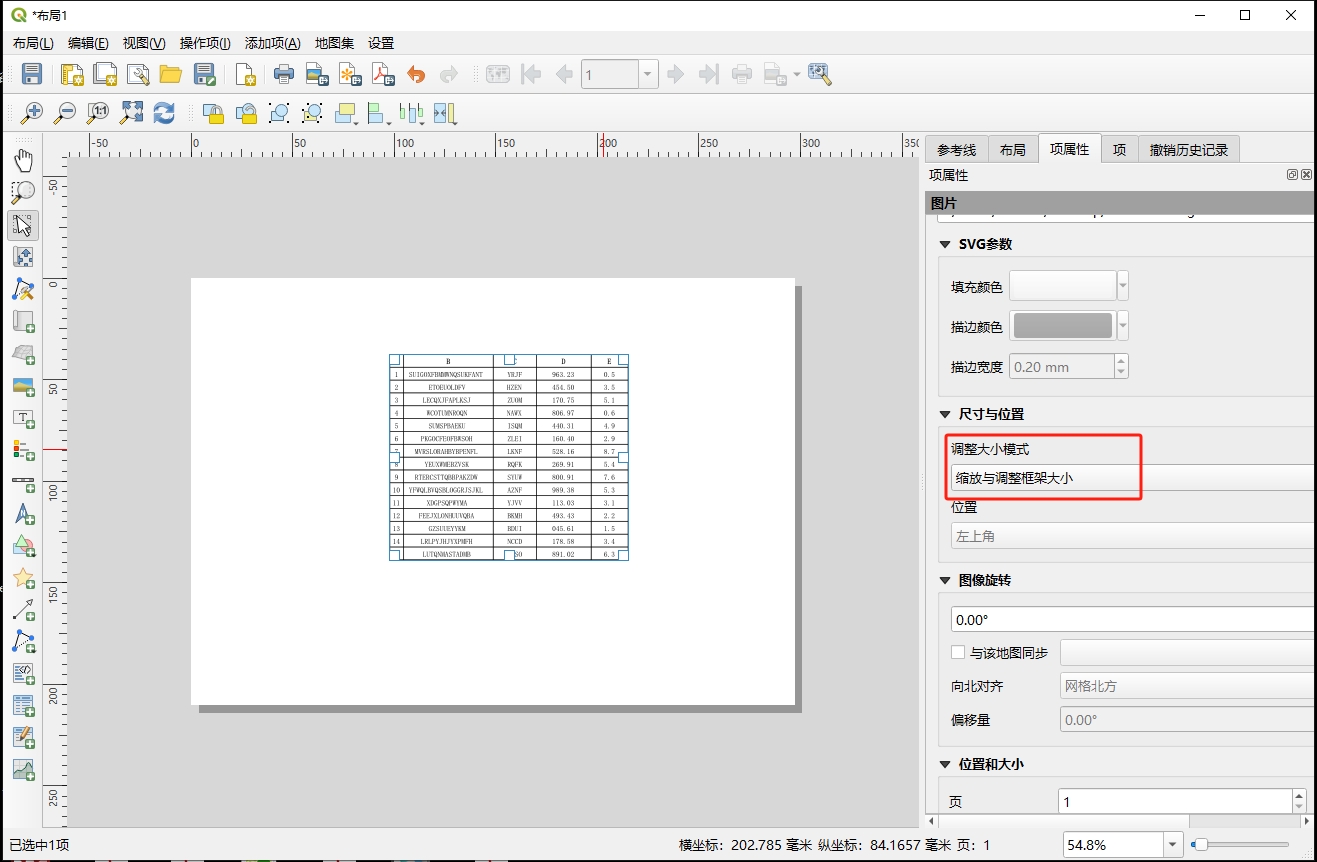
Task: Click the 描边颜色 gray color swatch
Action: point(1062,326)
